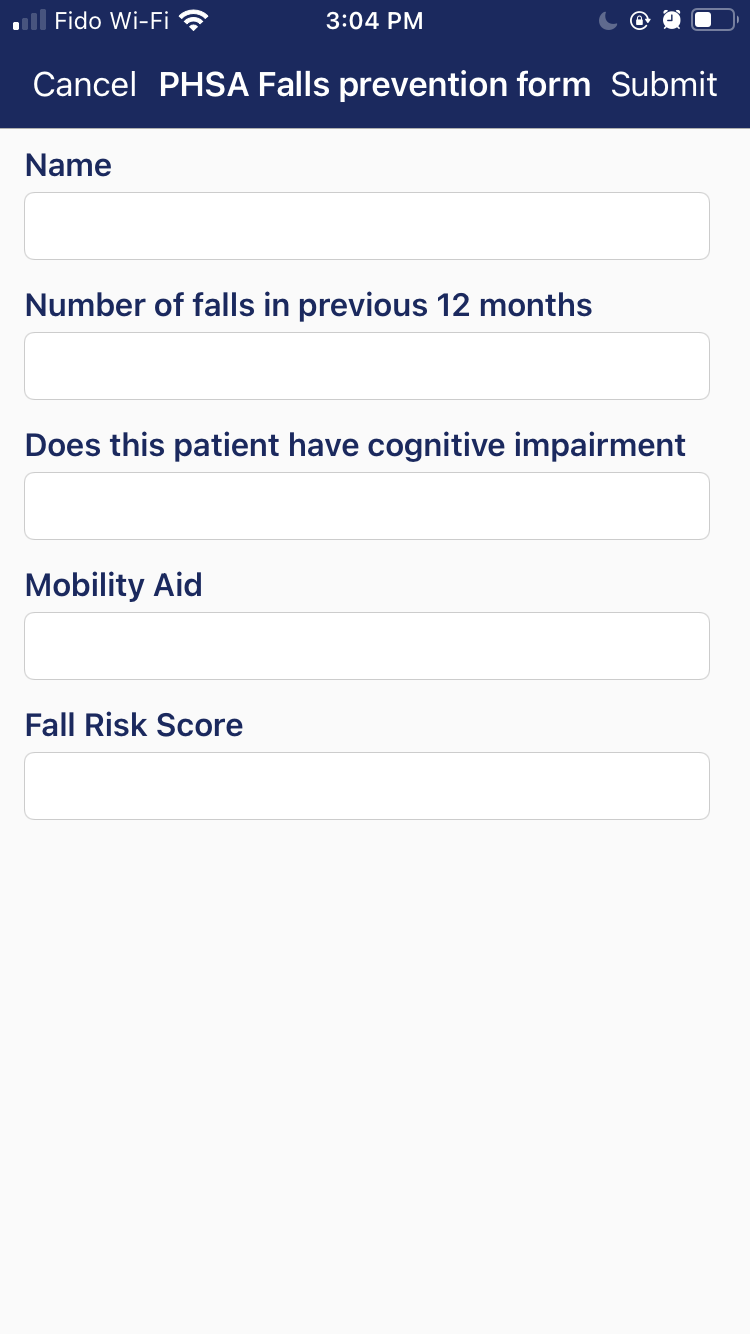Image resolution: width=750 pixels, height=1334 pixels.
Task: Tap the cognitive impairment answer field
Action: point(367,506)
